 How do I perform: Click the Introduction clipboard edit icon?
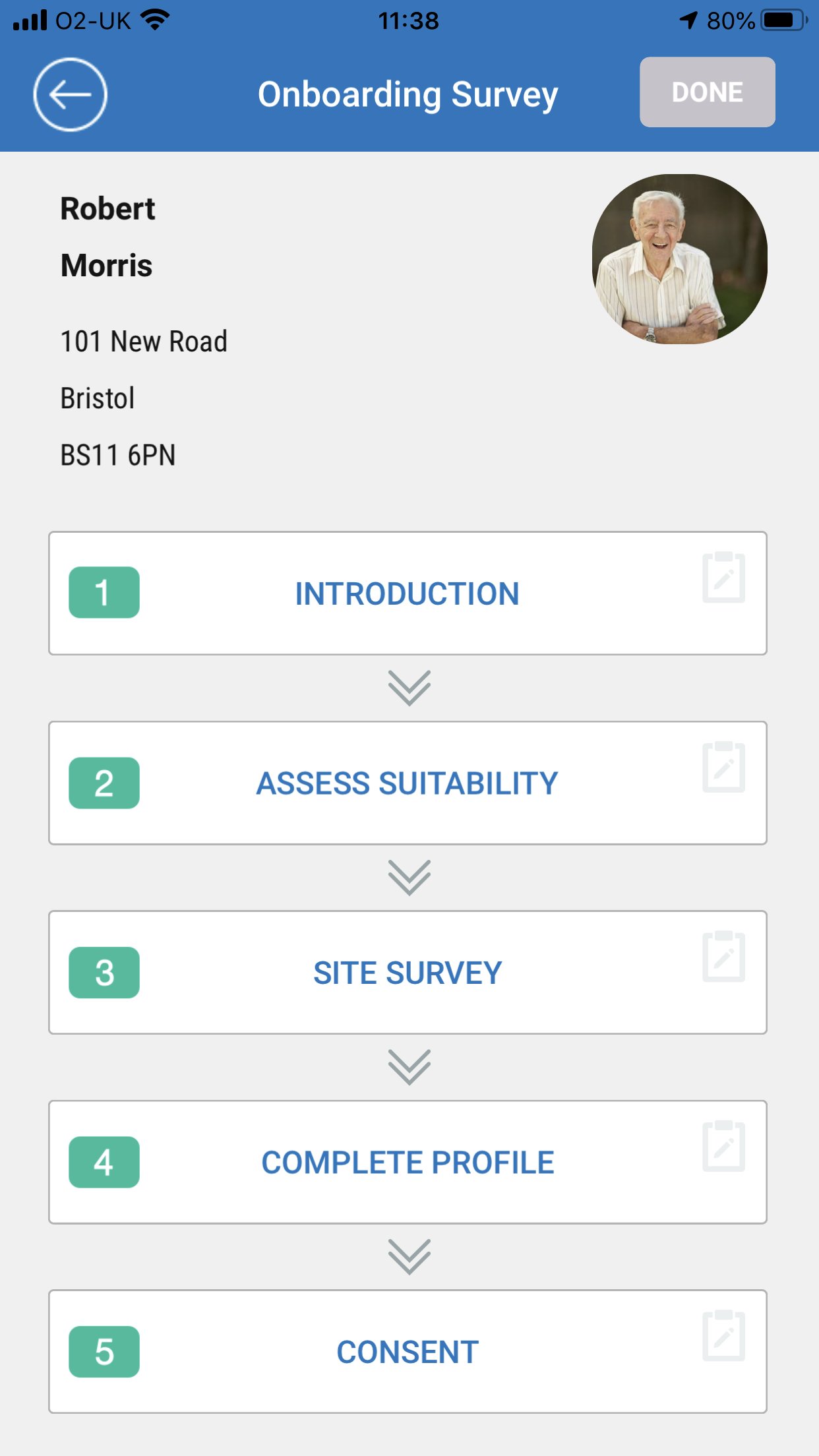pos(723,577)
